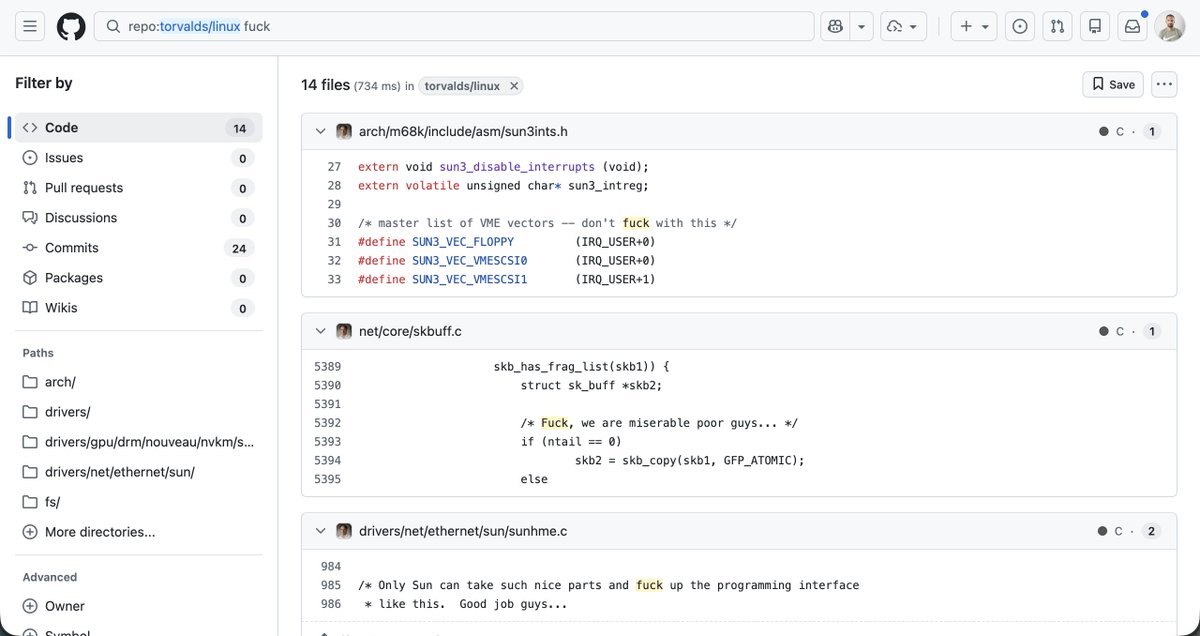The image size is (1200, 636).
Task: Click line number 27 in sun3ints.h
Action: [334, 167]
